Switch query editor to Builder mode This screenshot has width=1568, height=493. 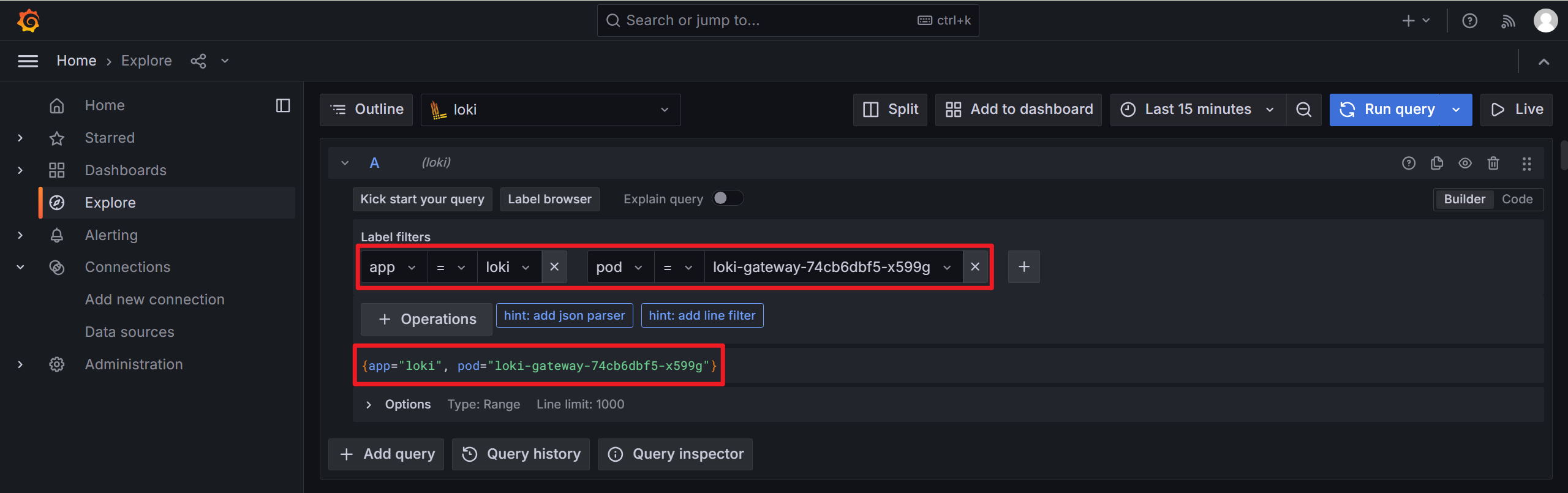[x=1464, y=199]
